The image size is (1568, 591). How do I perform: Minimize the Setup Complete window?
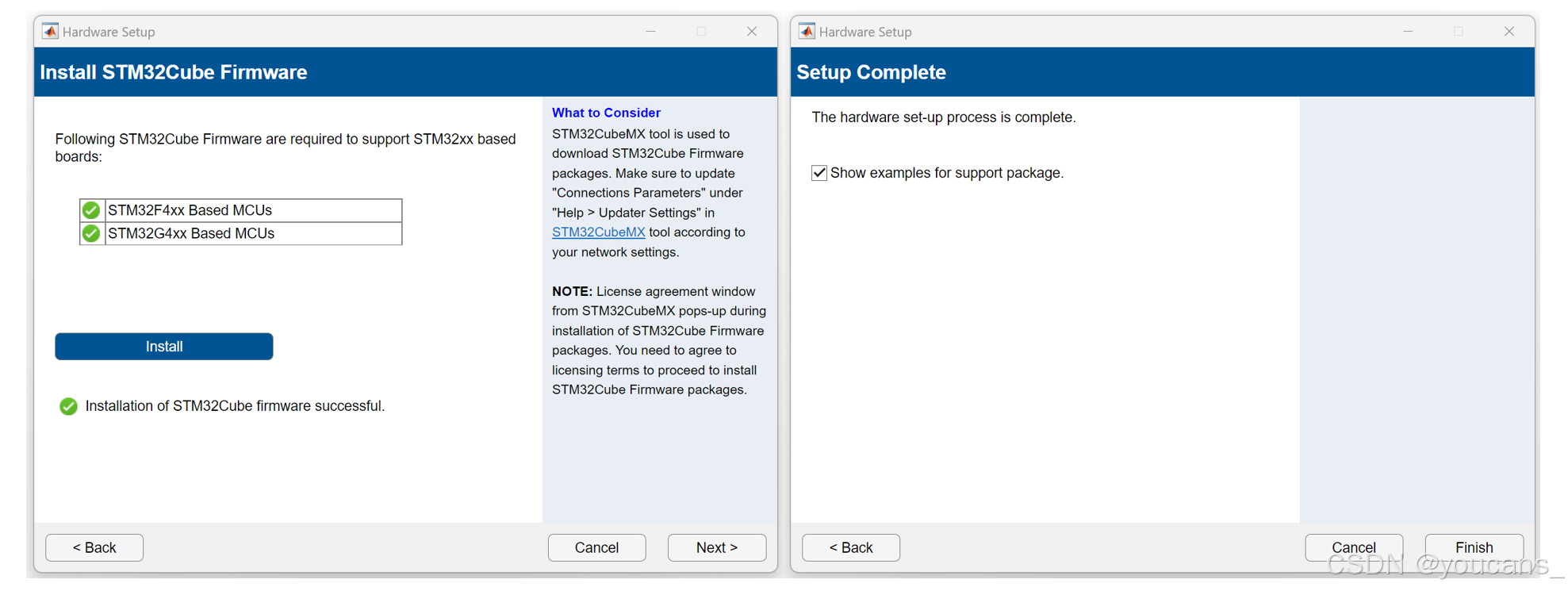[1408, 32]
